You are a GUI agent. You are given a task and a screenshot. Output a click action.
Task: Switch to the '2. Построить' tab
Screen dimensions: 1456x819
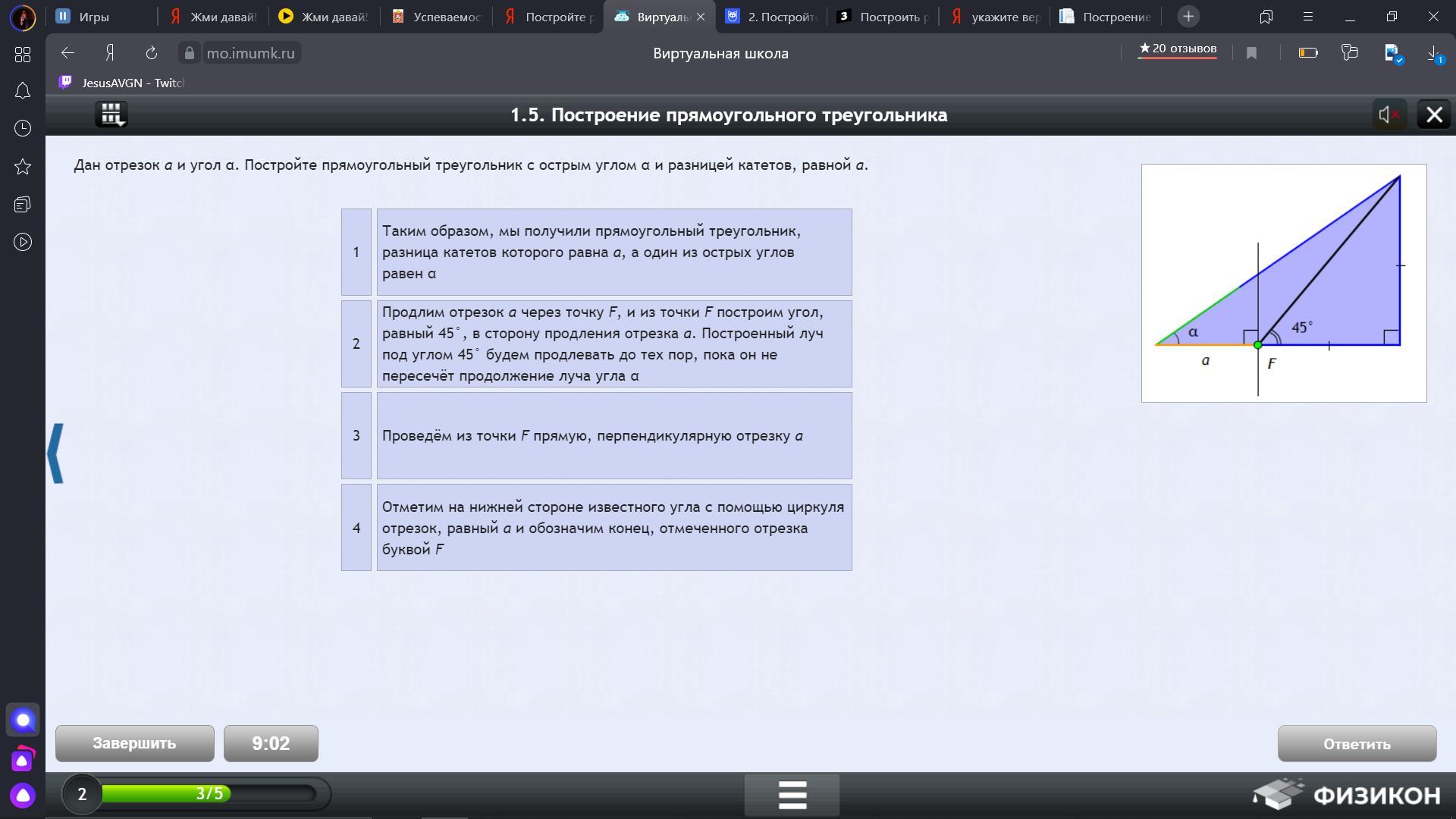pyautogui.click(x=771, y=17)
